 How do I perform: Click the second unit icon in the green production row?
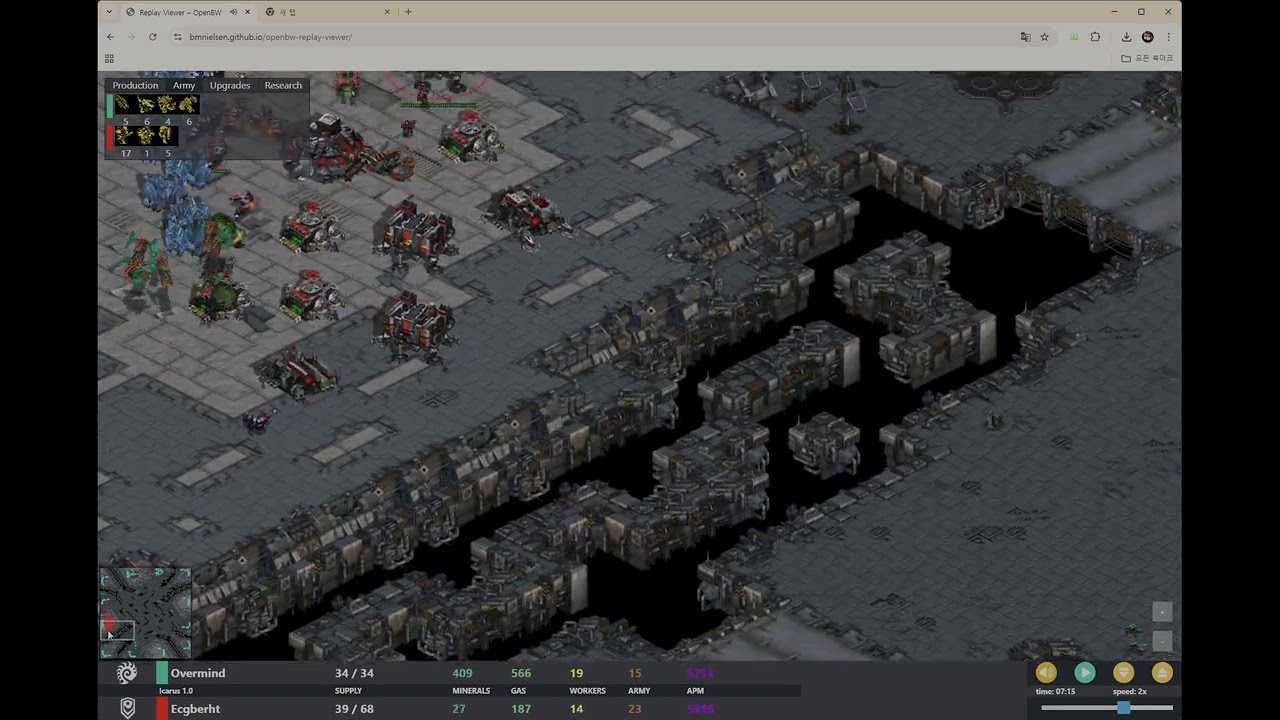point(146,105)
